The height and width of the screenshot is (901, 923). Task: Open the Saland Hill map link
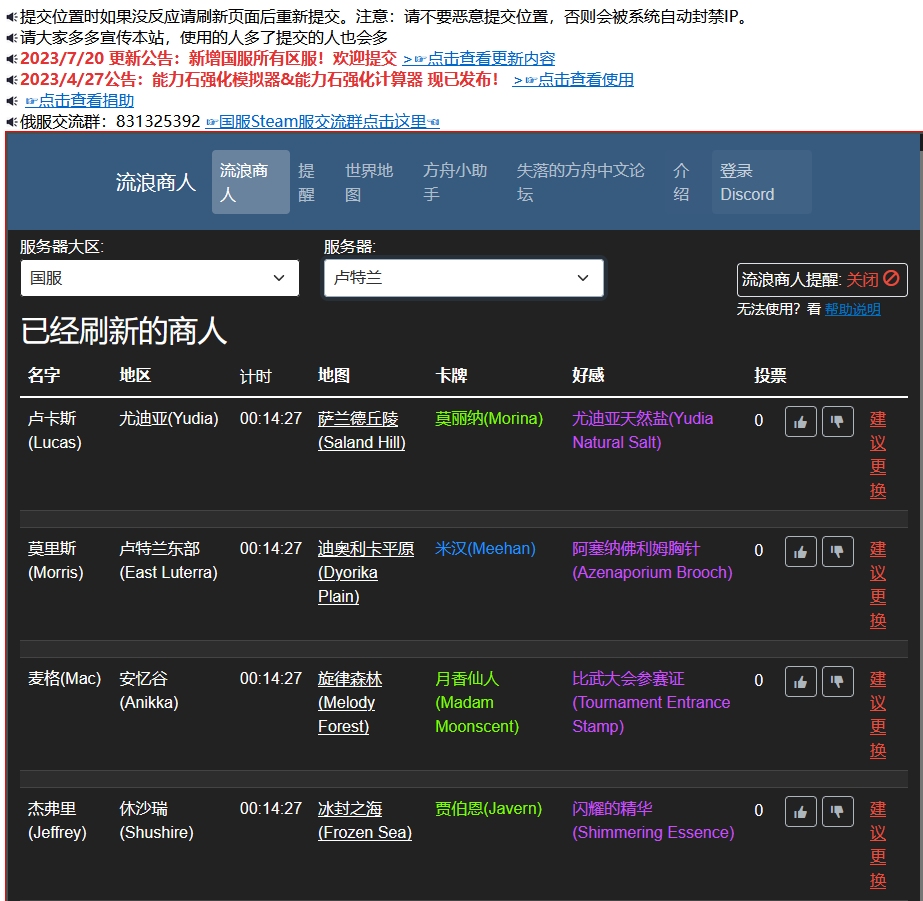click(x=361, y=430)
